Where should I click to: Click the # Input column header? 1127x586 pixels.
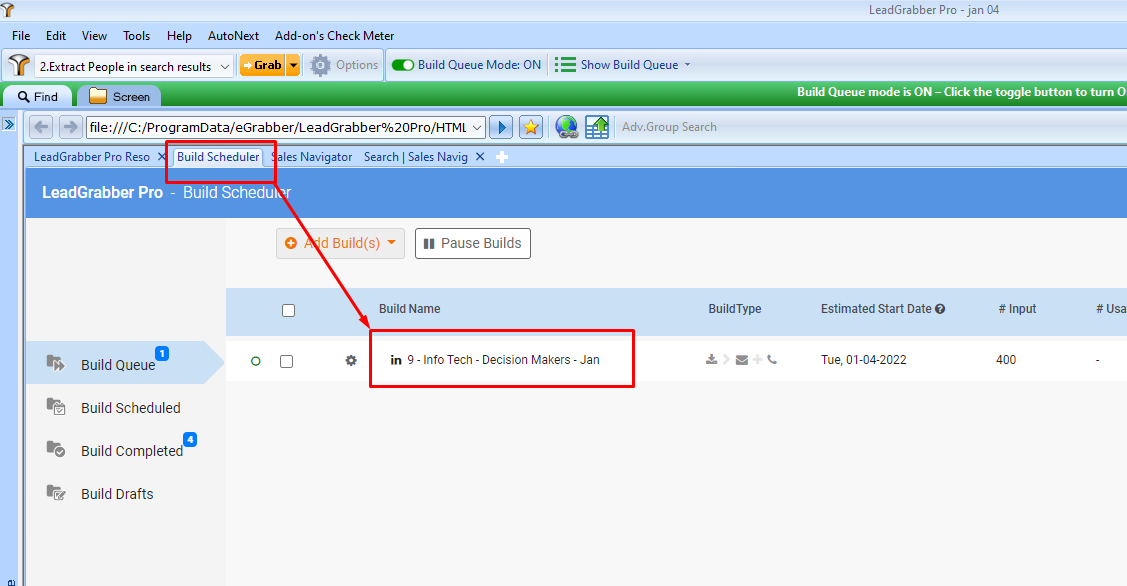click(1017, 308)
